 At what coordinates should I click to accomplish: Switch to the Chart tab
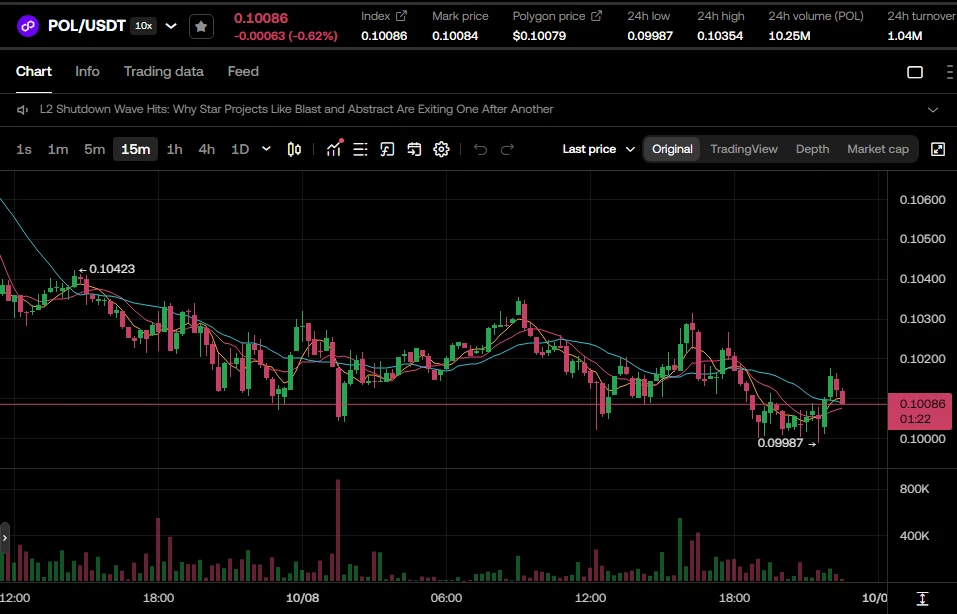click(34, 71)
